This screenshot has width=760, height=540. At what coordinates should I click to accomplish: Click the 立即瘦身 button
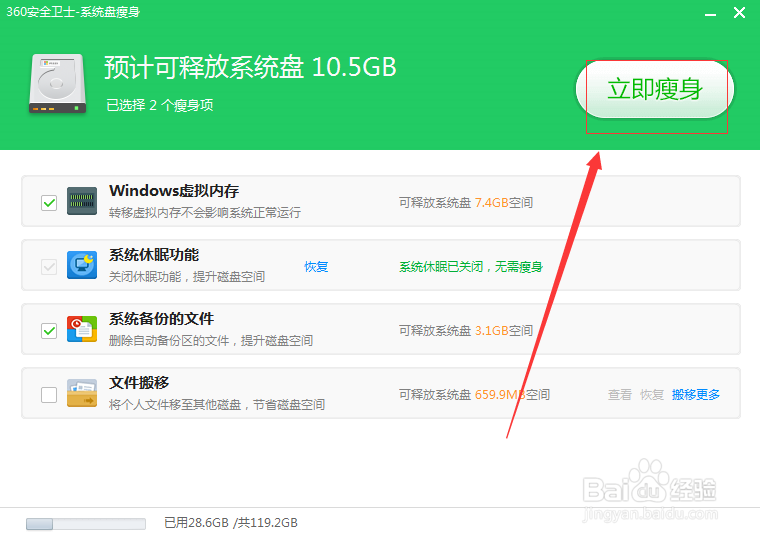pos(654,89)
